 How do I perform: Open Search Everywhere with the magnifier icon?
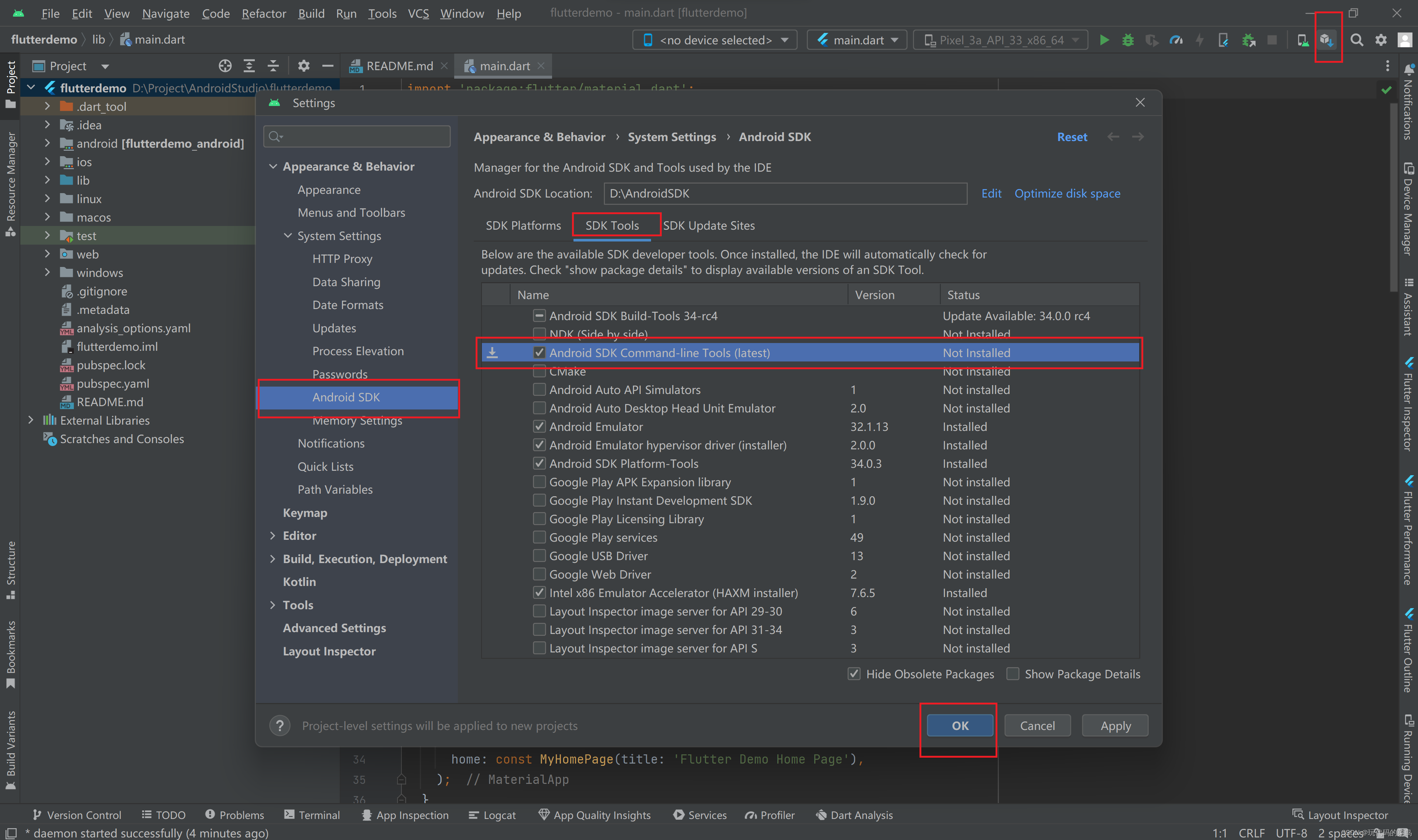tap(1357, 40)
